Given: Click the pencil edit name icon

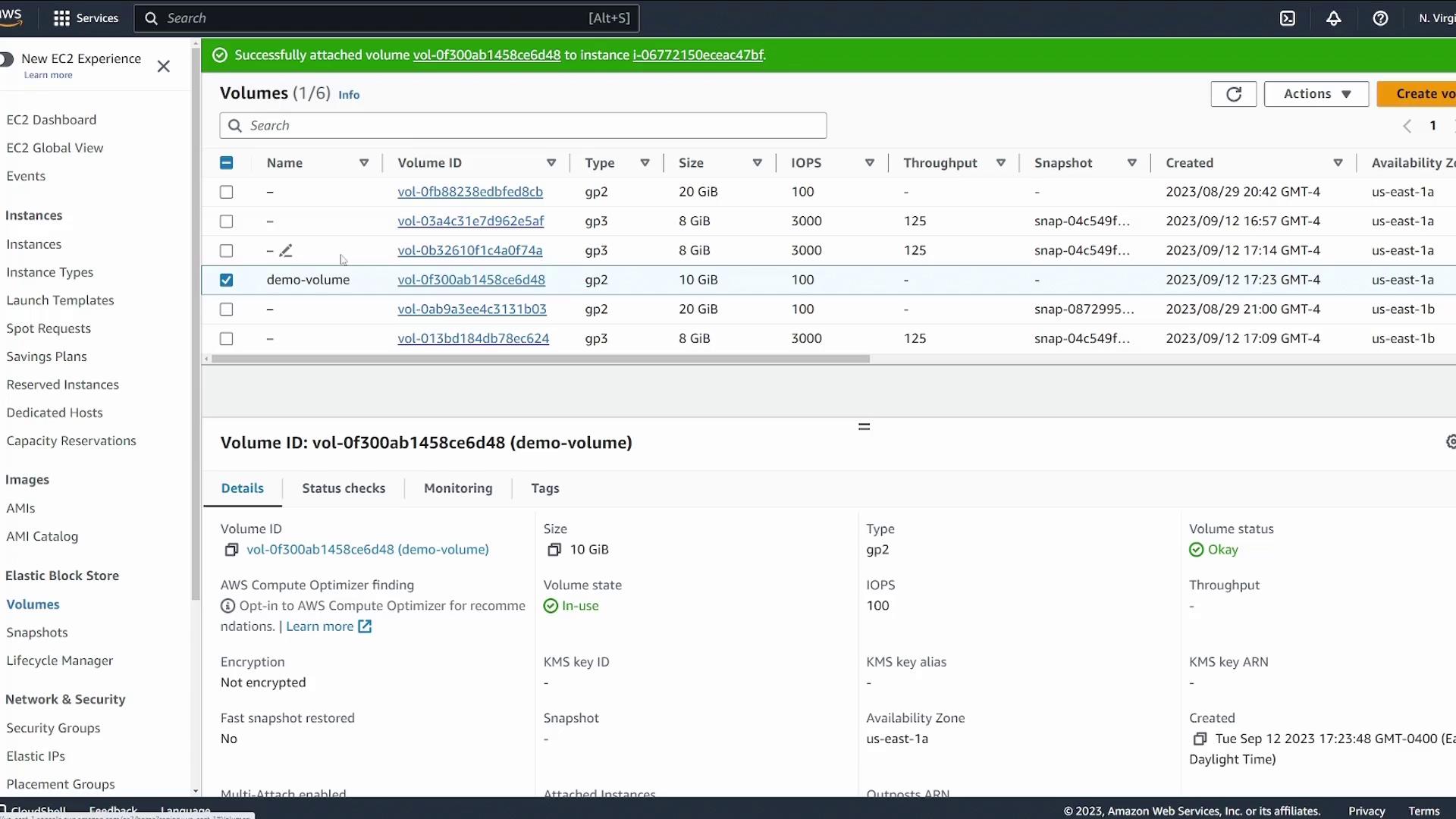Looking at the screenshot, I should pyautogui.click(x=286, y=251).
